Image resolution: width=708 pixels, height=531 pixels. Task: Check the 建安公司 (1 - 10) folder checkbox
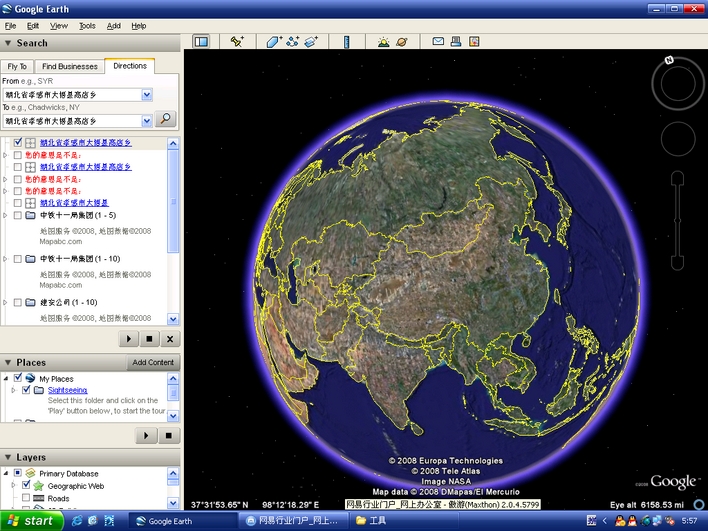pyautogui.click(x=18, y=302)
